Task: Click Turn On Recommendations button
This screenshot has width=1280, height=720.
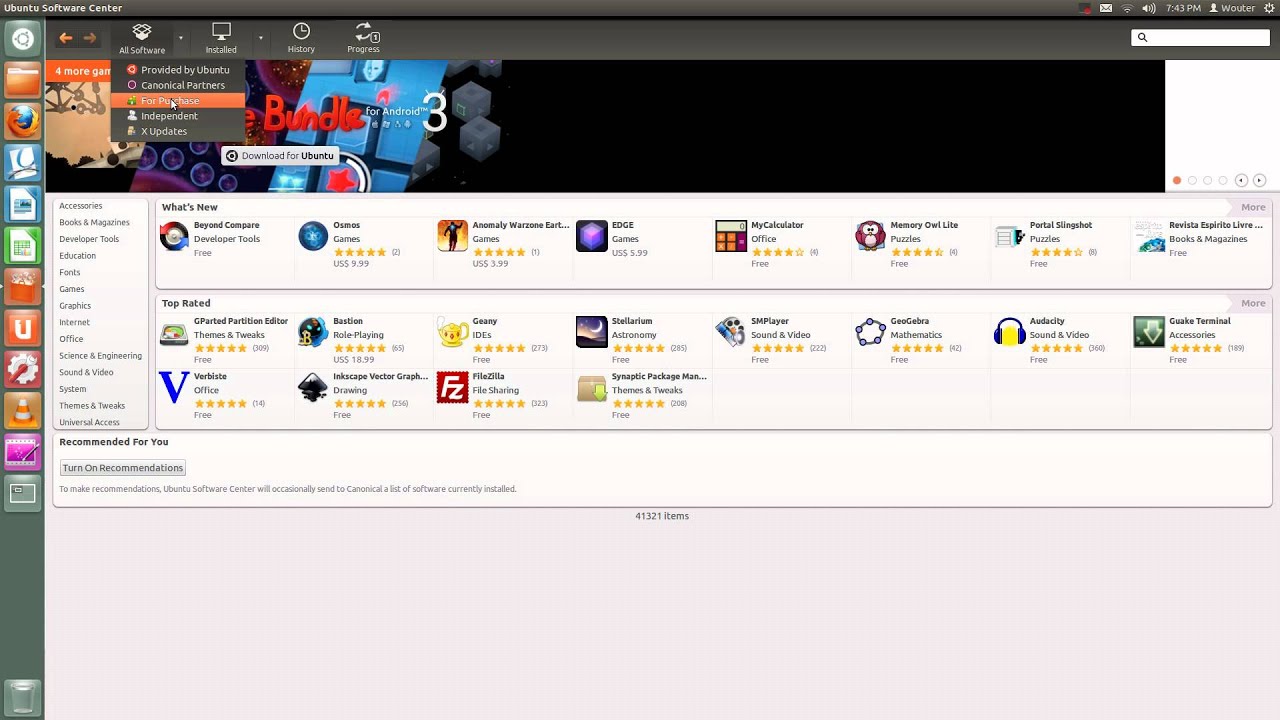Action: (123, 468)
